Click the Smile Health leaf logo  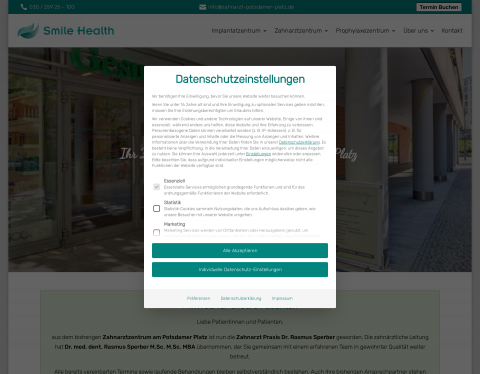click(x=28, y=31)
